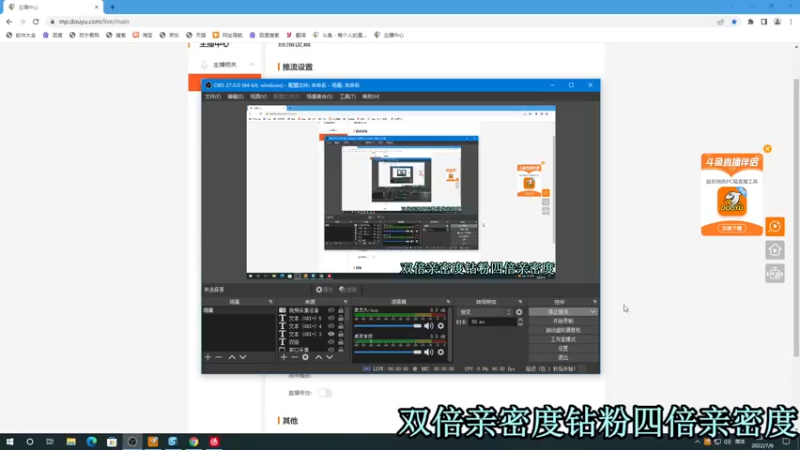Open scene transition properties gear

pos(519,312)
